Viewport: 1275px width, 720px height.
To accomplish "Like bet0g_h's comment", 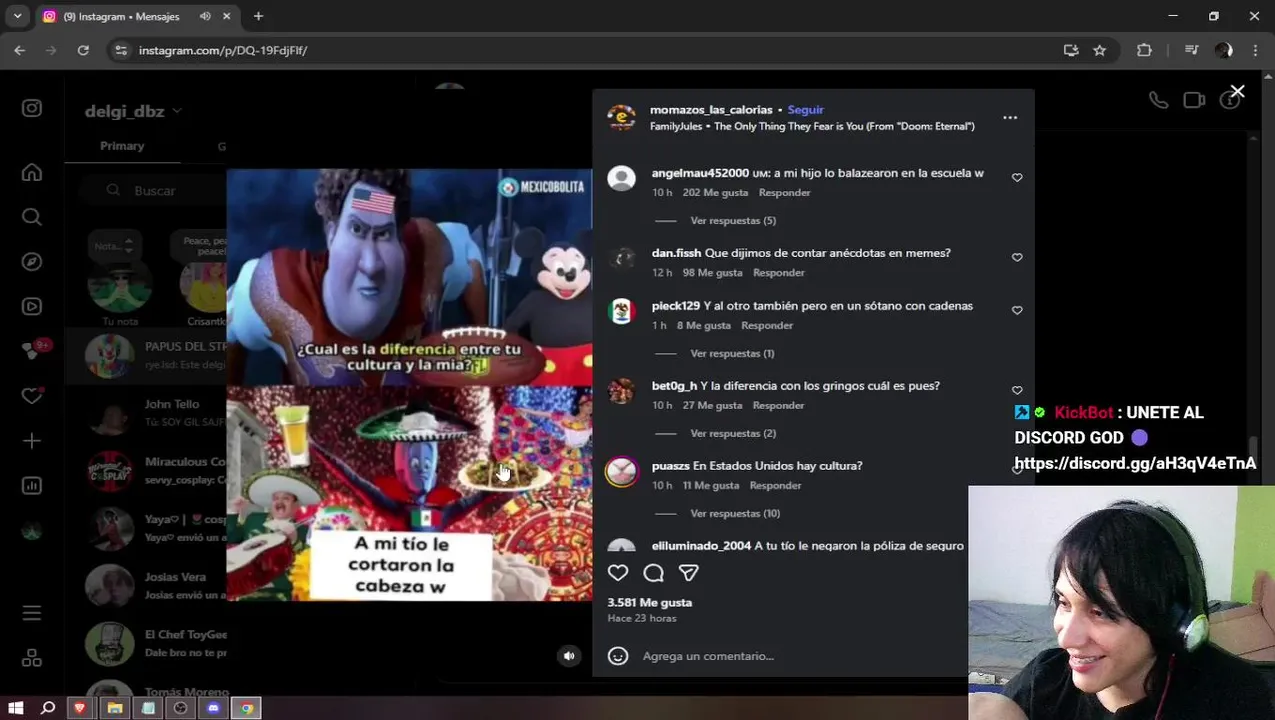I will coord(1017,390).
